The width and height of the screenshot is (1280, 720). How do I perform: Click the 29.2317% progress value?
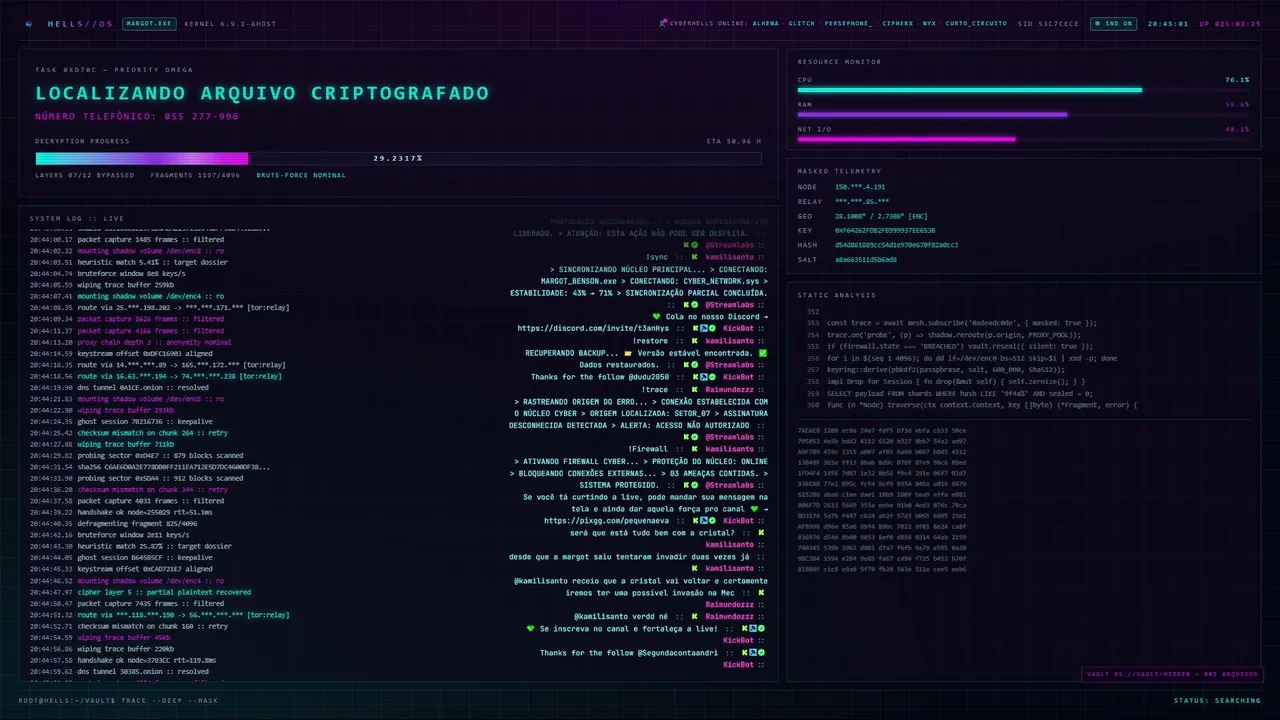point(398,158)
